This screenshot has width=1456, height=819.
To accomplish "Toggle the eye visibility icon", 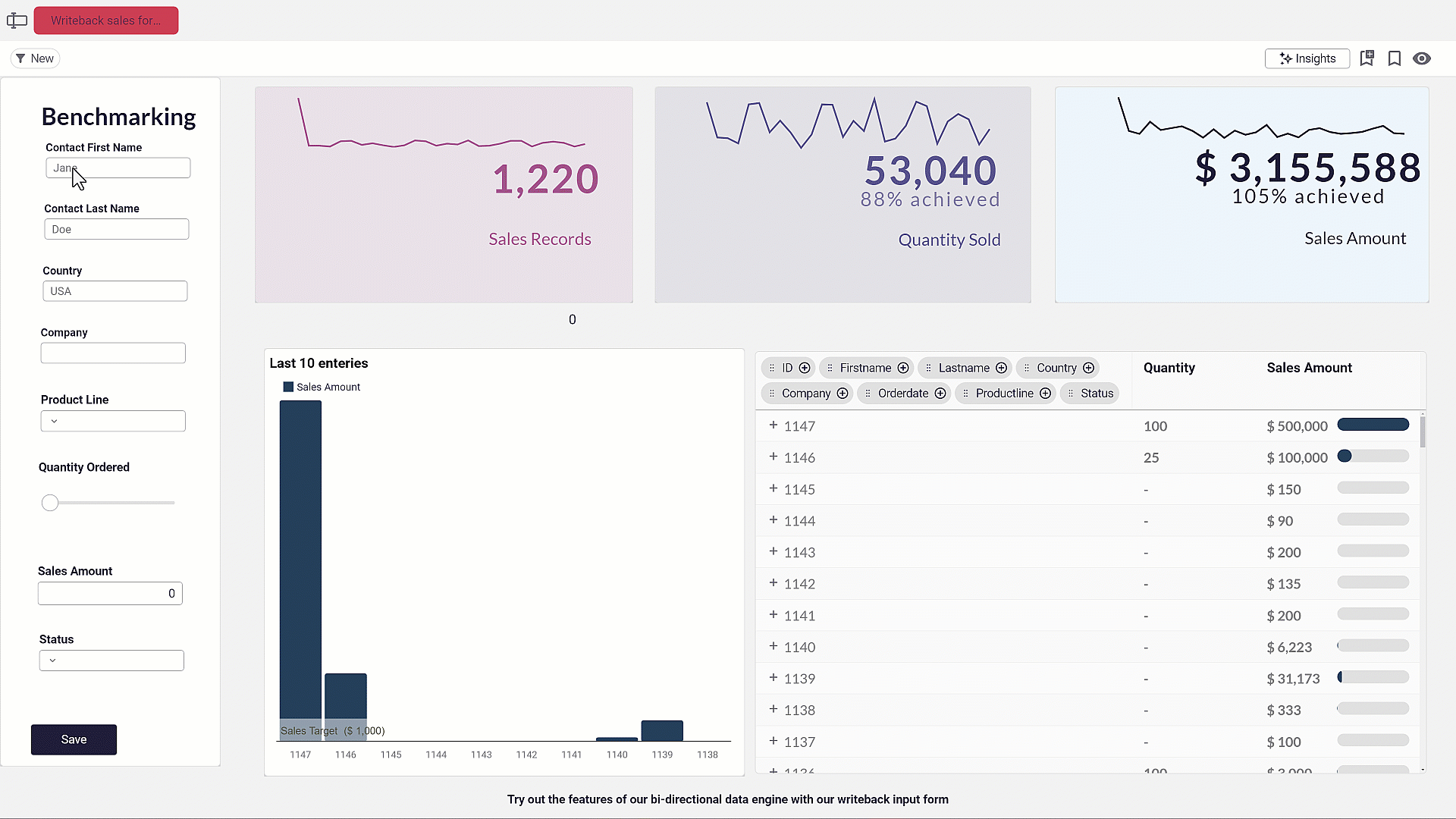I will coord(1422,58).
